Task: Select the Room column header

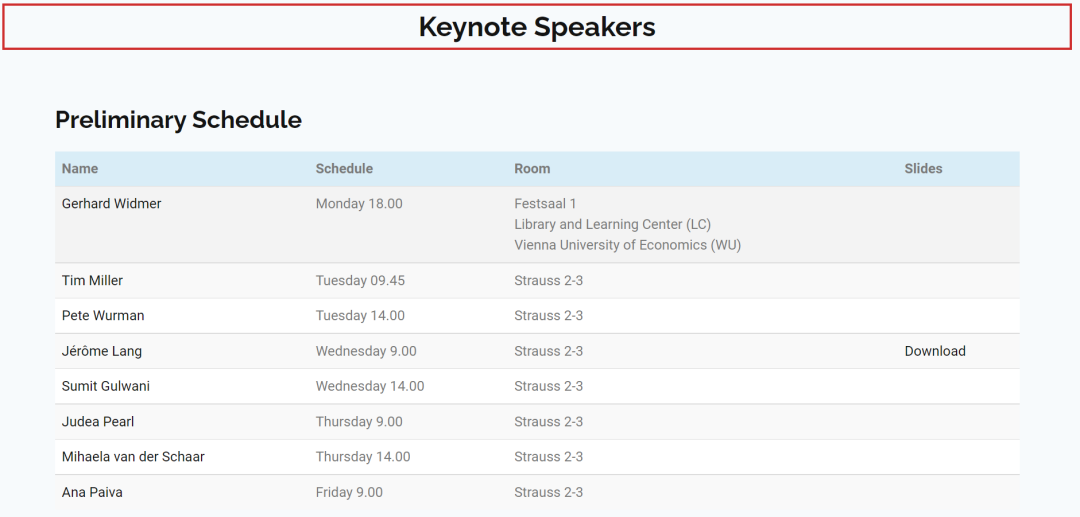Action: [x=532, y=169]
